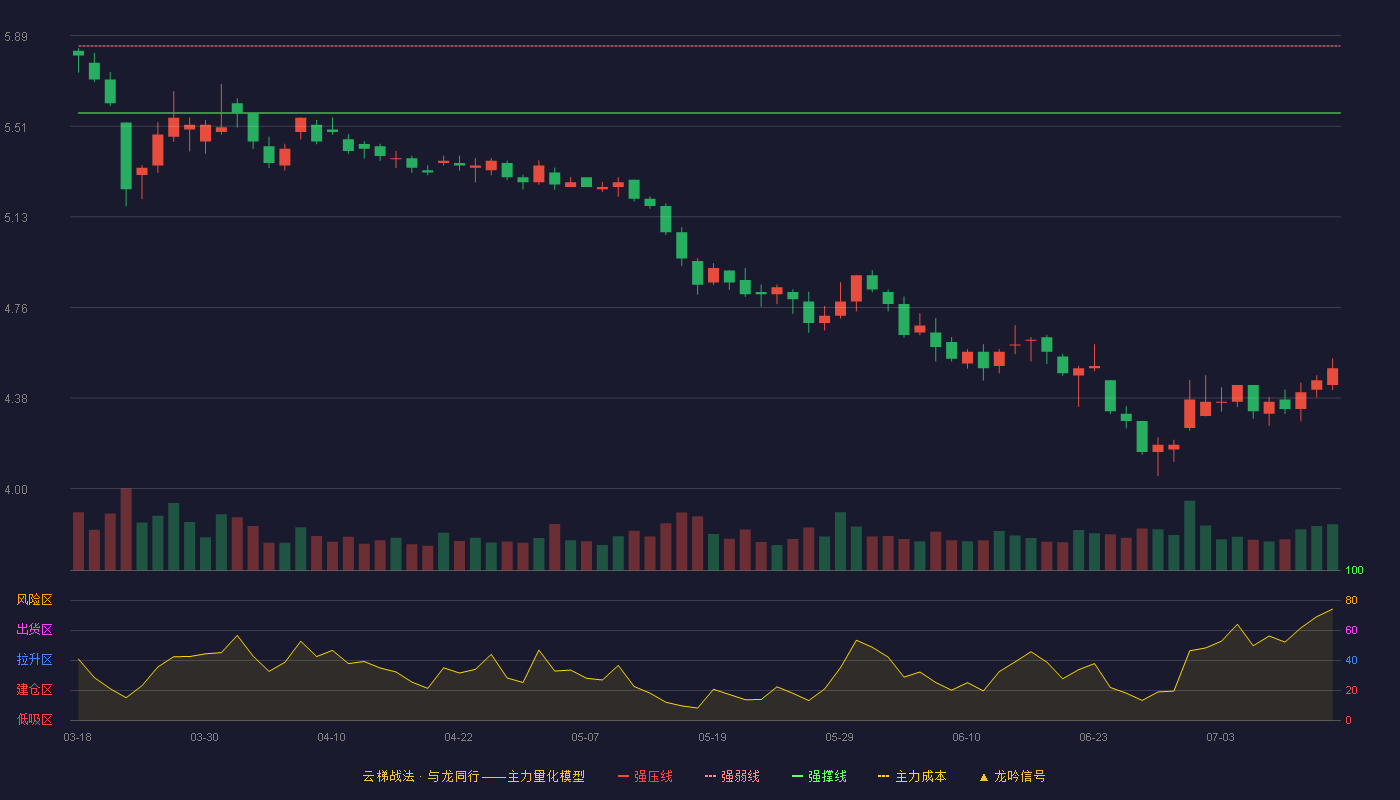Click the 出货区 zone label

pos(34,630)
